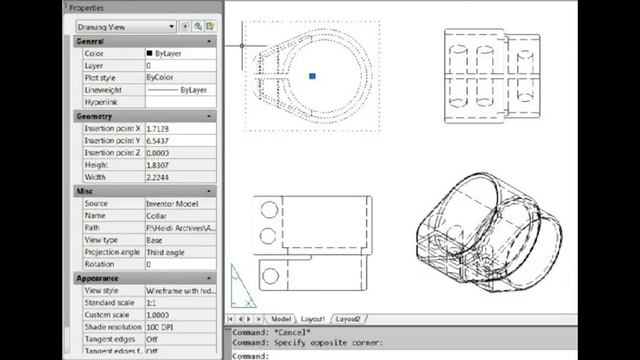Viewport: 640px width, 360px height.
Task: Collapse the General section
Action: point(209,42)
